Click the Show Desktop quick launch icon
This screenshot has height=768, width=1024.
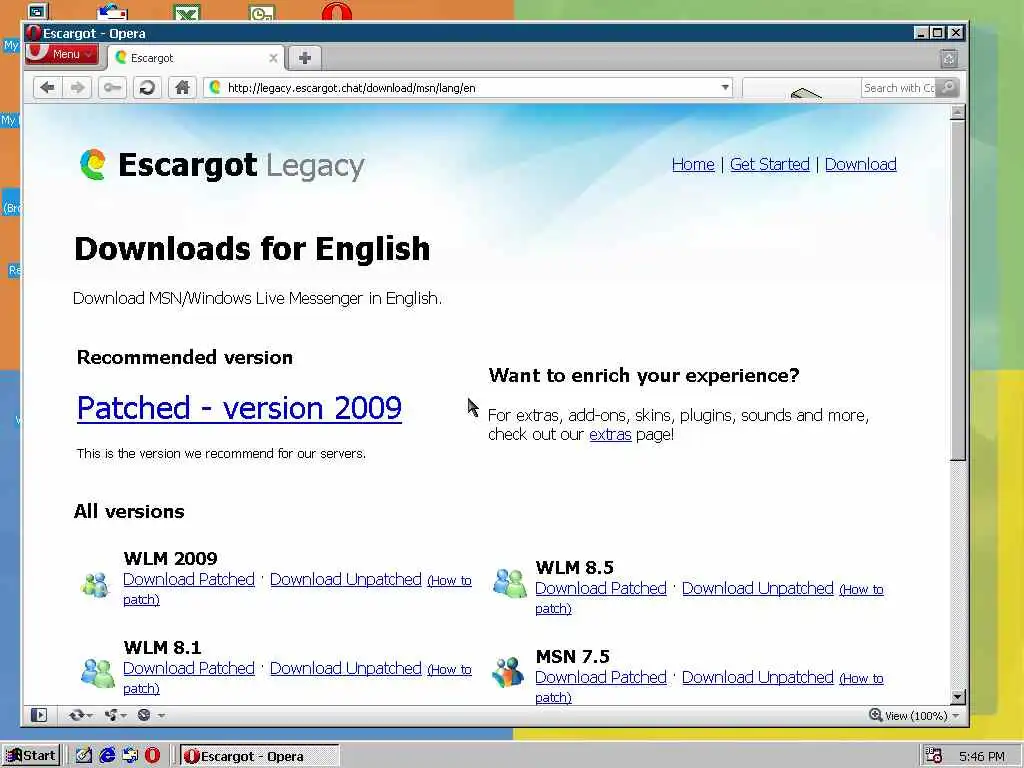84,756
